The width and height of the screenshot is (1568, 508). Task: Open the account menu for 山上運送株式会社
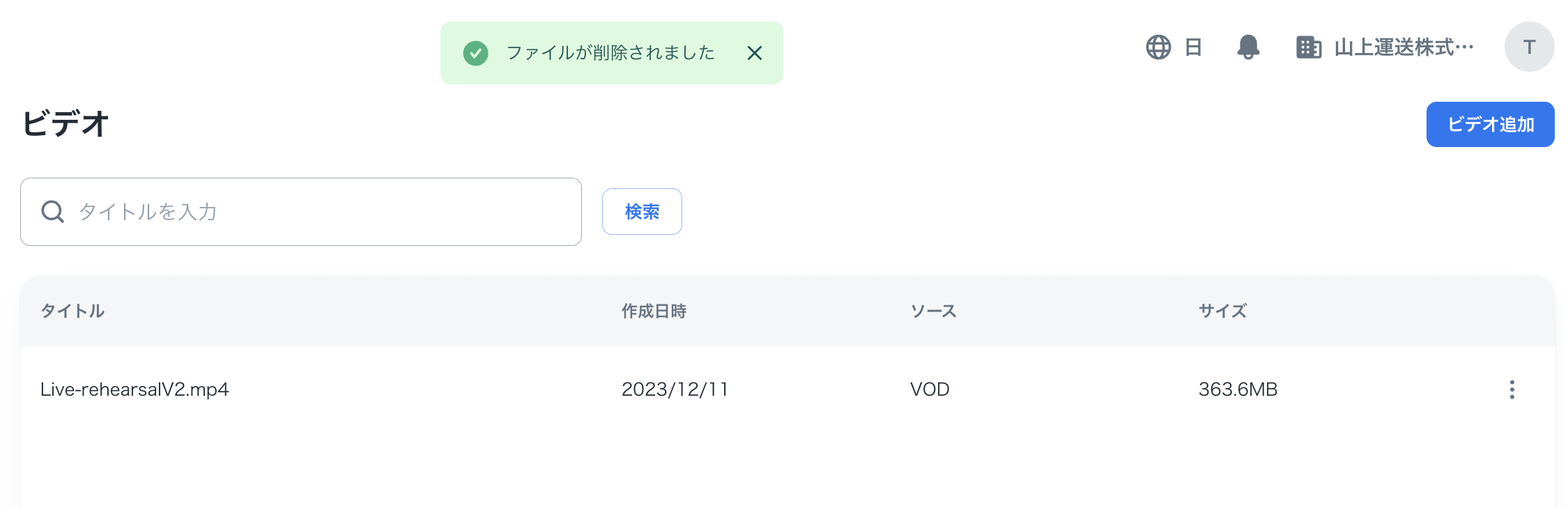[x=1402, y=47]
